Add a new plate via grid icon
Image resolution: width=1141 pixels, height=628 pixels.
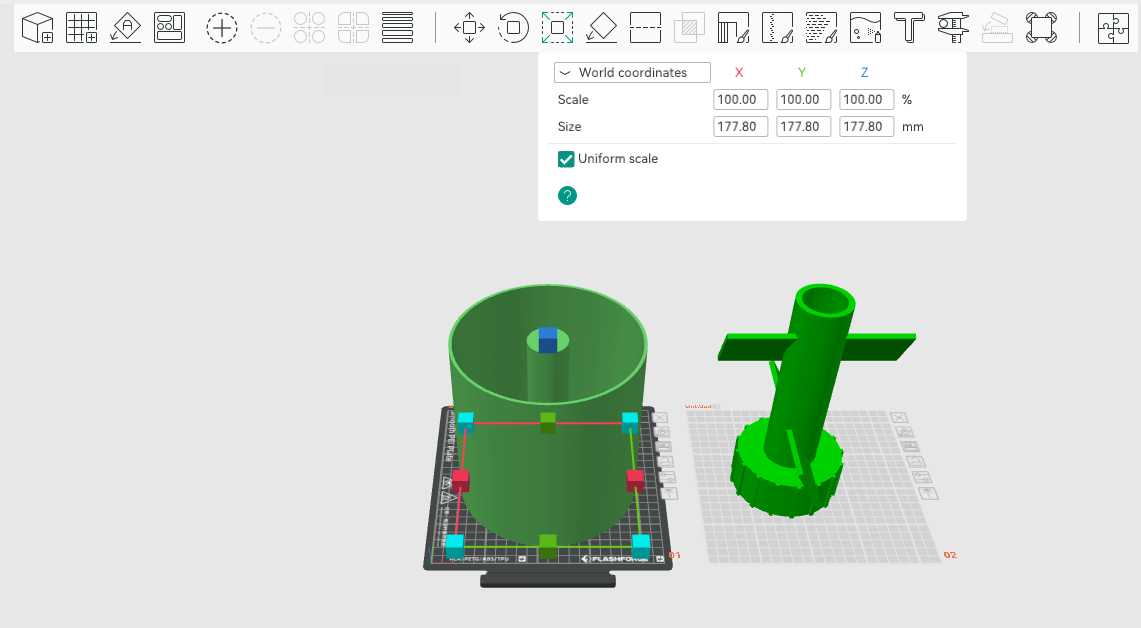[x=82, y=28]
